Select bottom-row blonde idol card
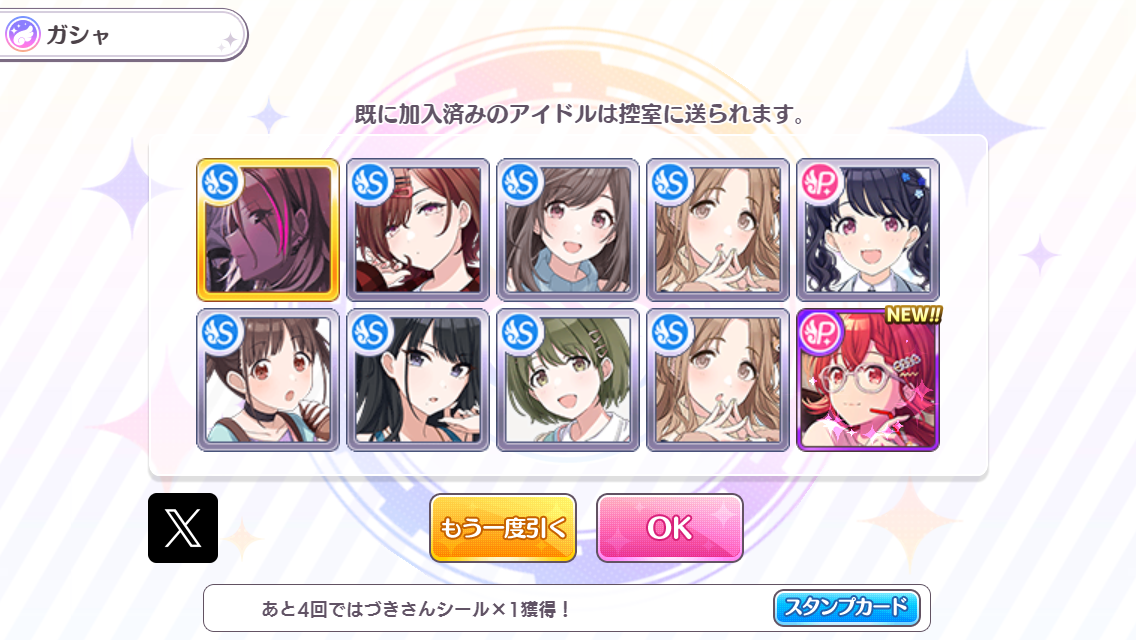Viewport: 1136px width, 640px height. point(718,380)
